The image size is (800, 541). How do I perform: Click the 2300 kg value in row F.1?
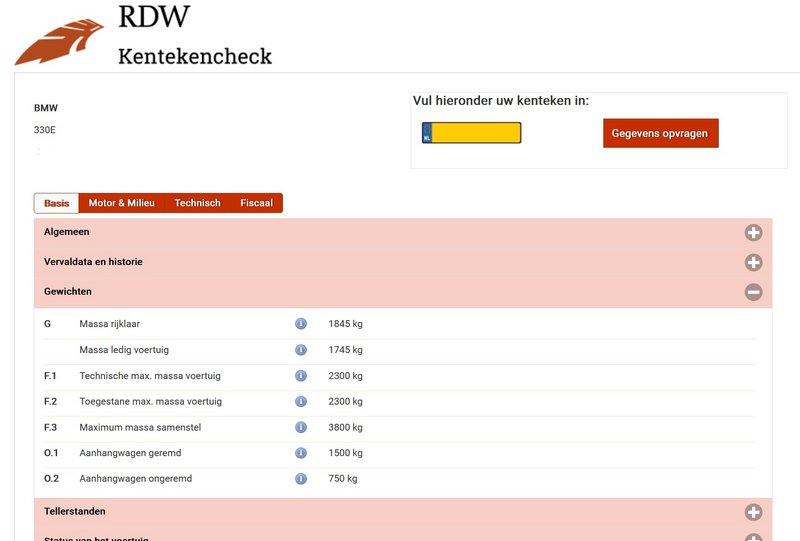[345, 376]
